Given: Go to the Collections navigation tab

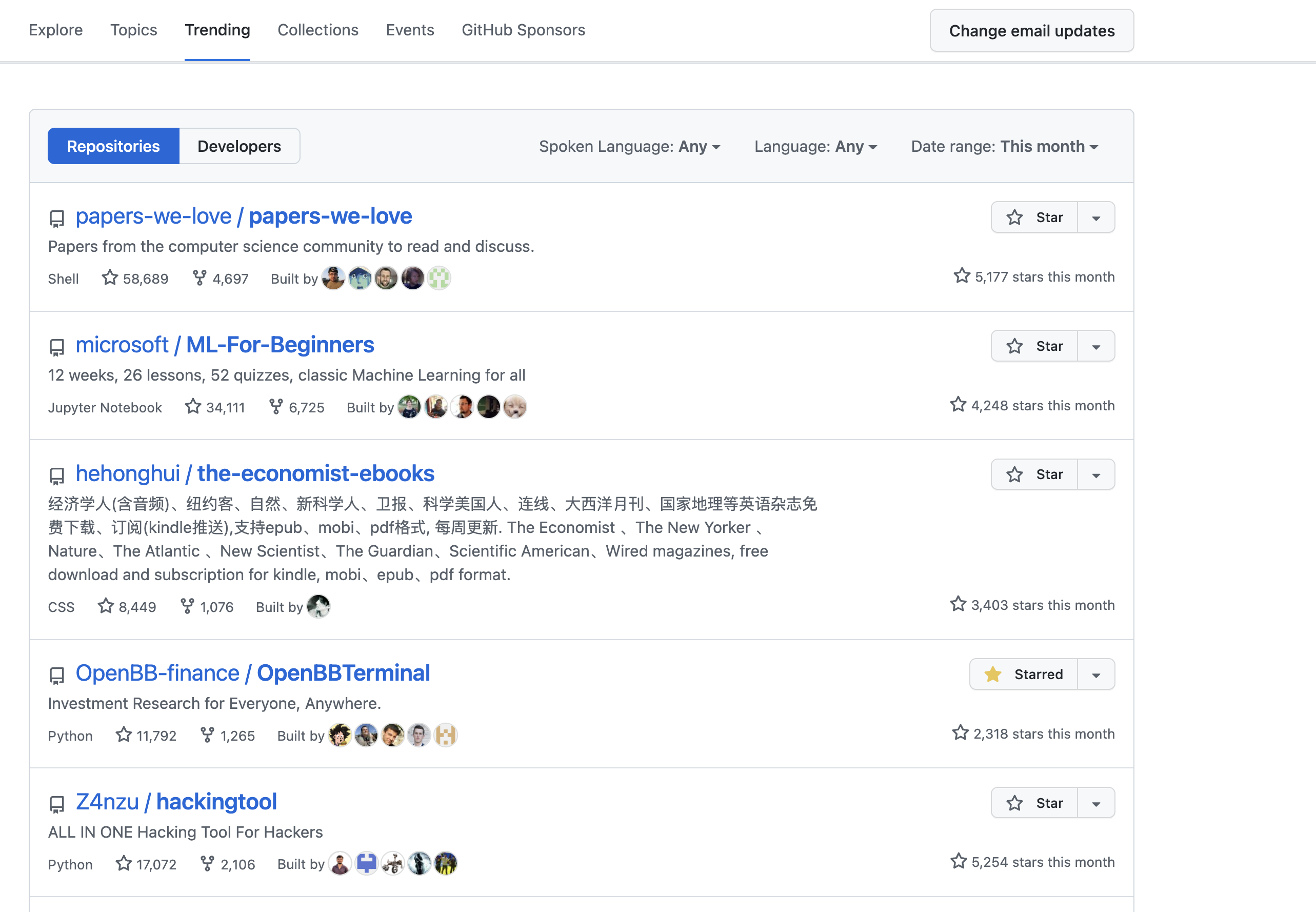Looking at the screenshot, I should click(x=317, y=30).
